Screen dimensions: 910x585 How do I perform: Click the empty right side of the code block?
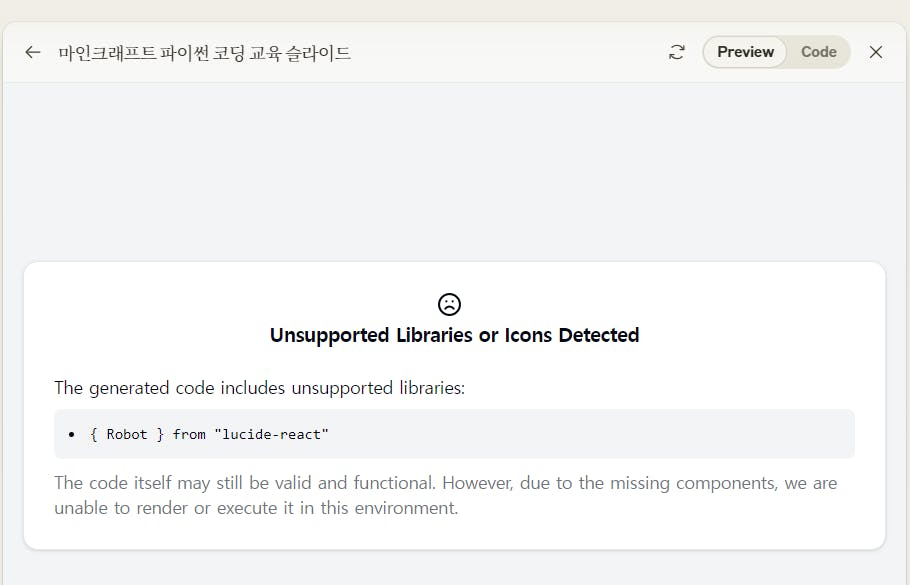[650, 434]
